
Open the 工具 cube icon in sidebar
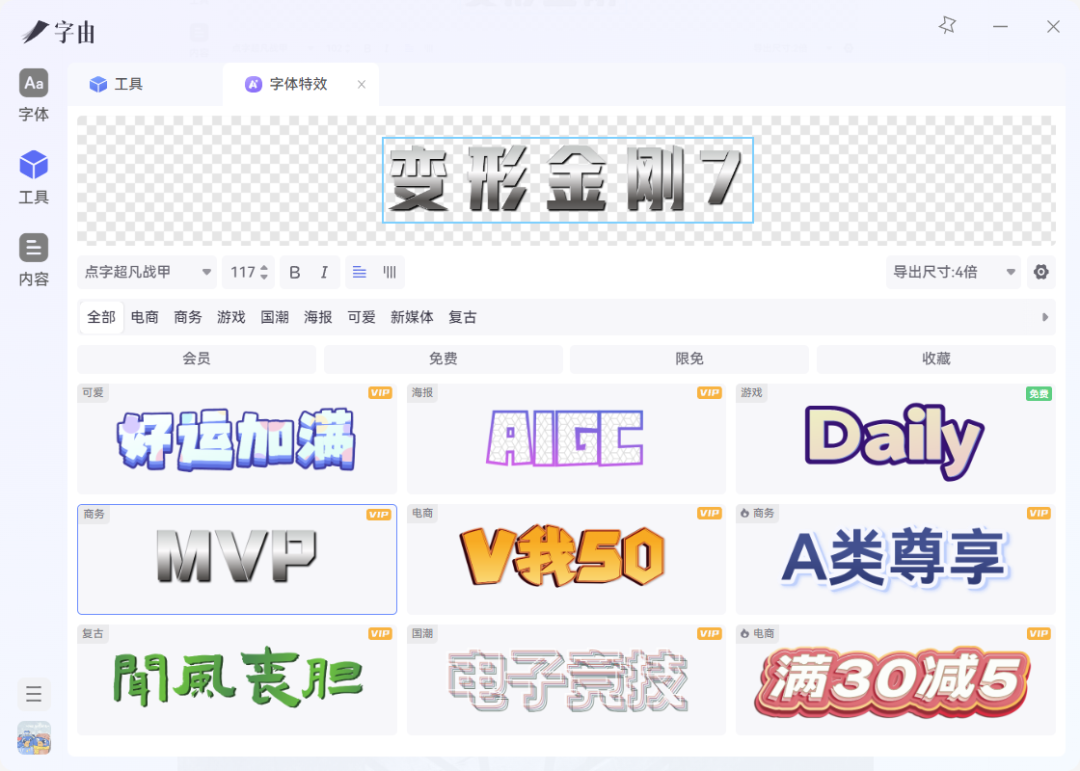click(x=34, y=177)
